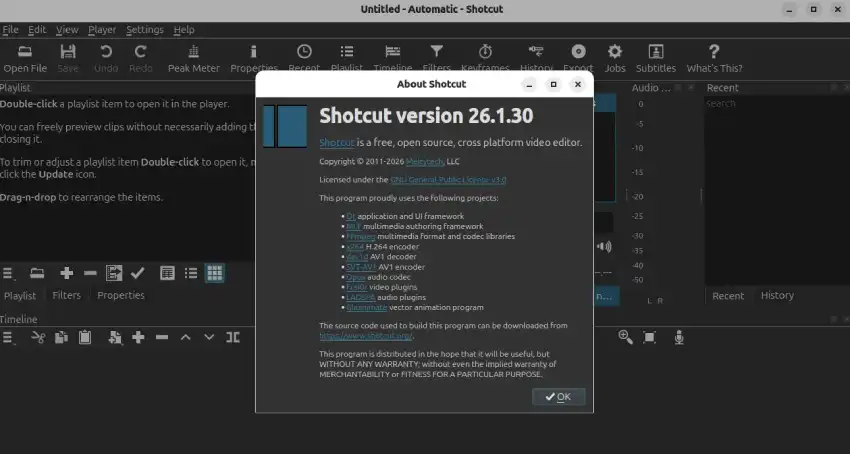Click timeline Lift up-chevron icon

[x=185, y=337]
